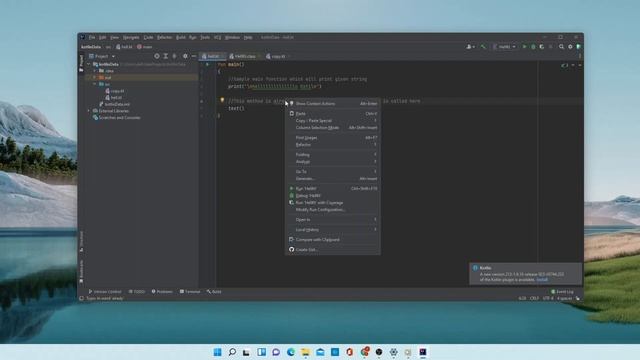Choose Modify Run Configuration...
This screenshot has height=360, width=640.
[333, 209]
